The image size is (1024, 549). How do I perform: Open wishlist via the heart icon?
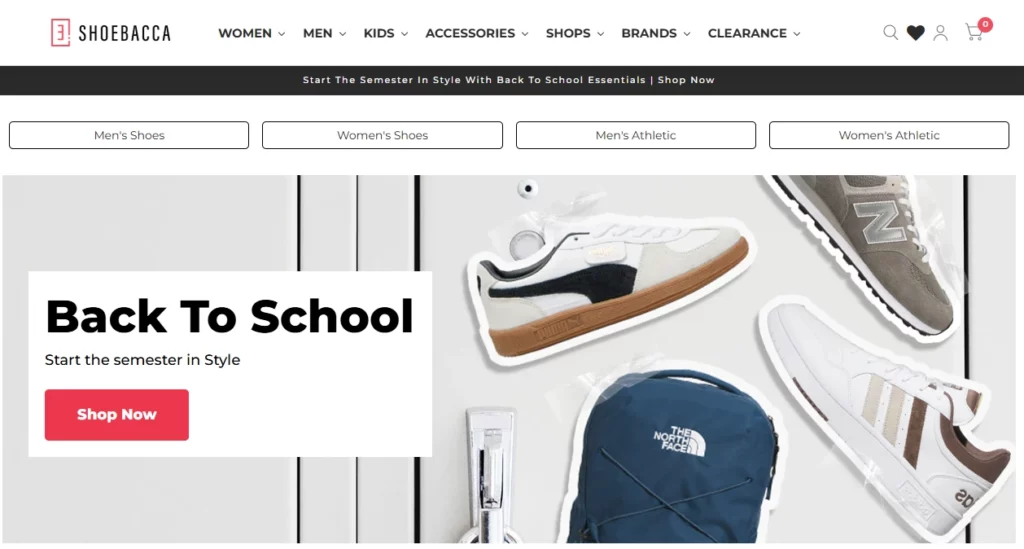click(x=916, y=33)
